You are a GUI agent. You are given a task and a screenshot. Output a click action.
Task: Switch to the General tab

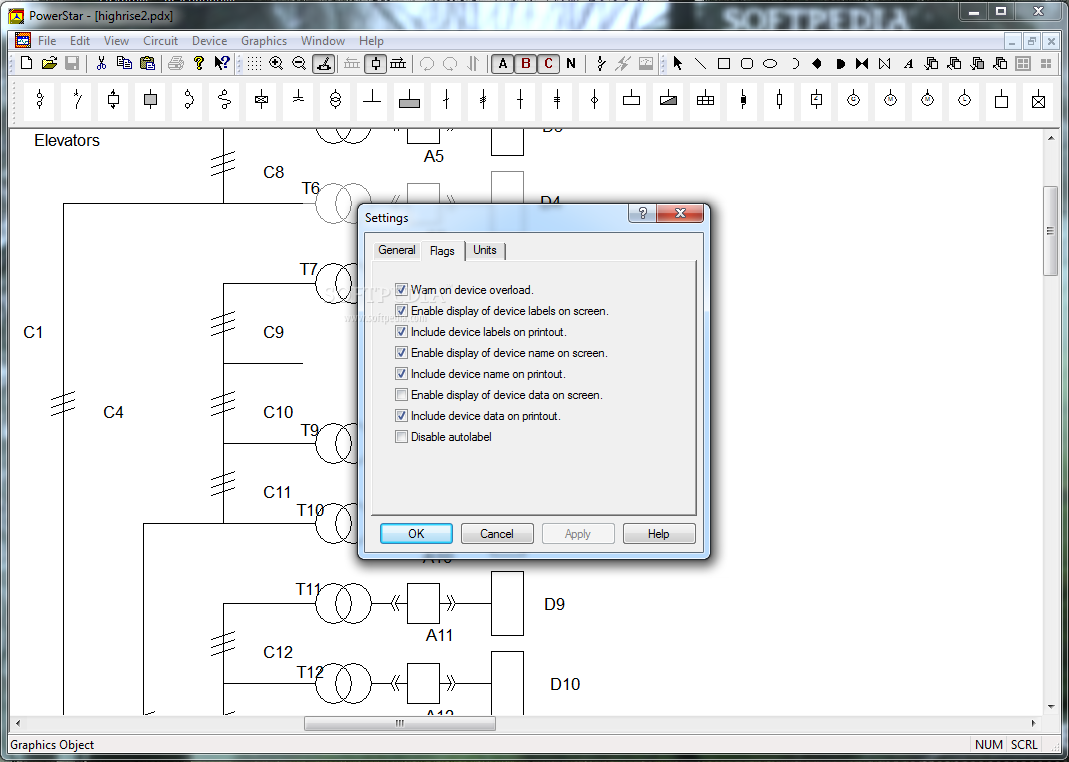397,250
